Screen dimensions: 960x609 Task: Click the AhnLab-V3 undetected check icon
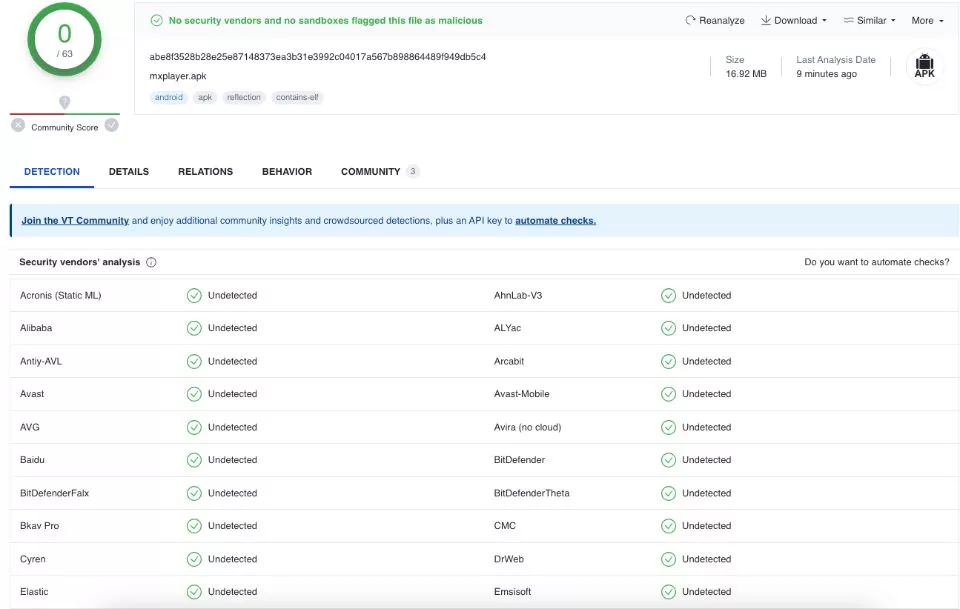(x=669, y=296)
